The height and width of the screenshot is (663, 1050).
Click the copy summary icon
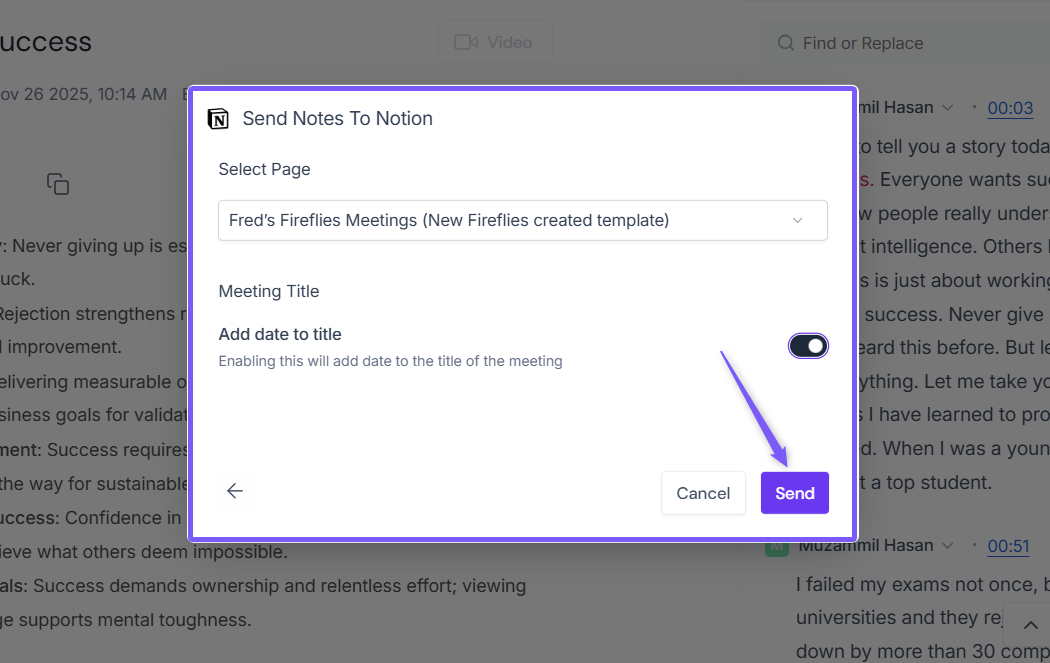point(58,184)
